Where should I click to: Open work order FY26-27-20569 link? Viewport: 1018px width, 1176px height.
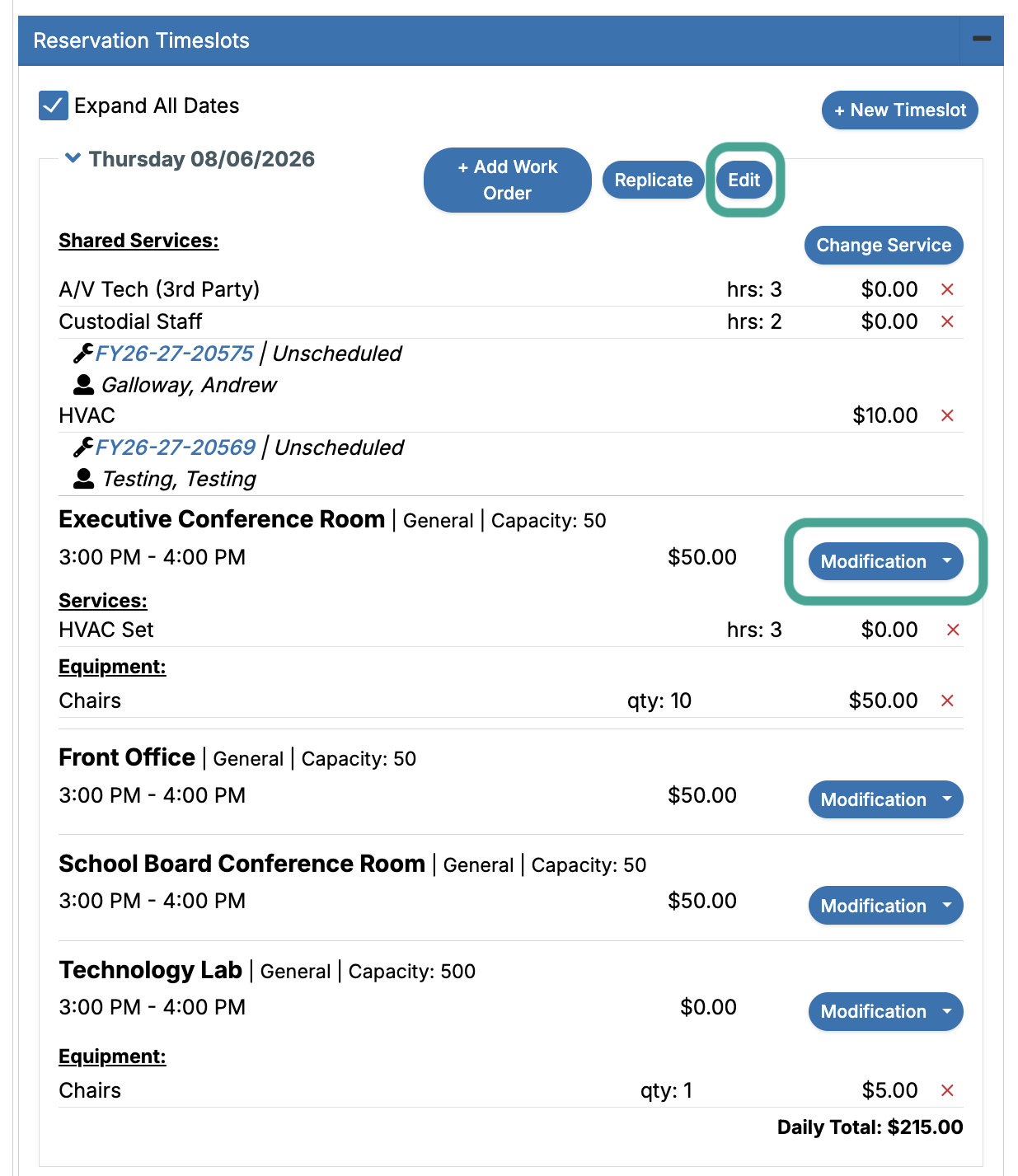(x=176, y=447)
